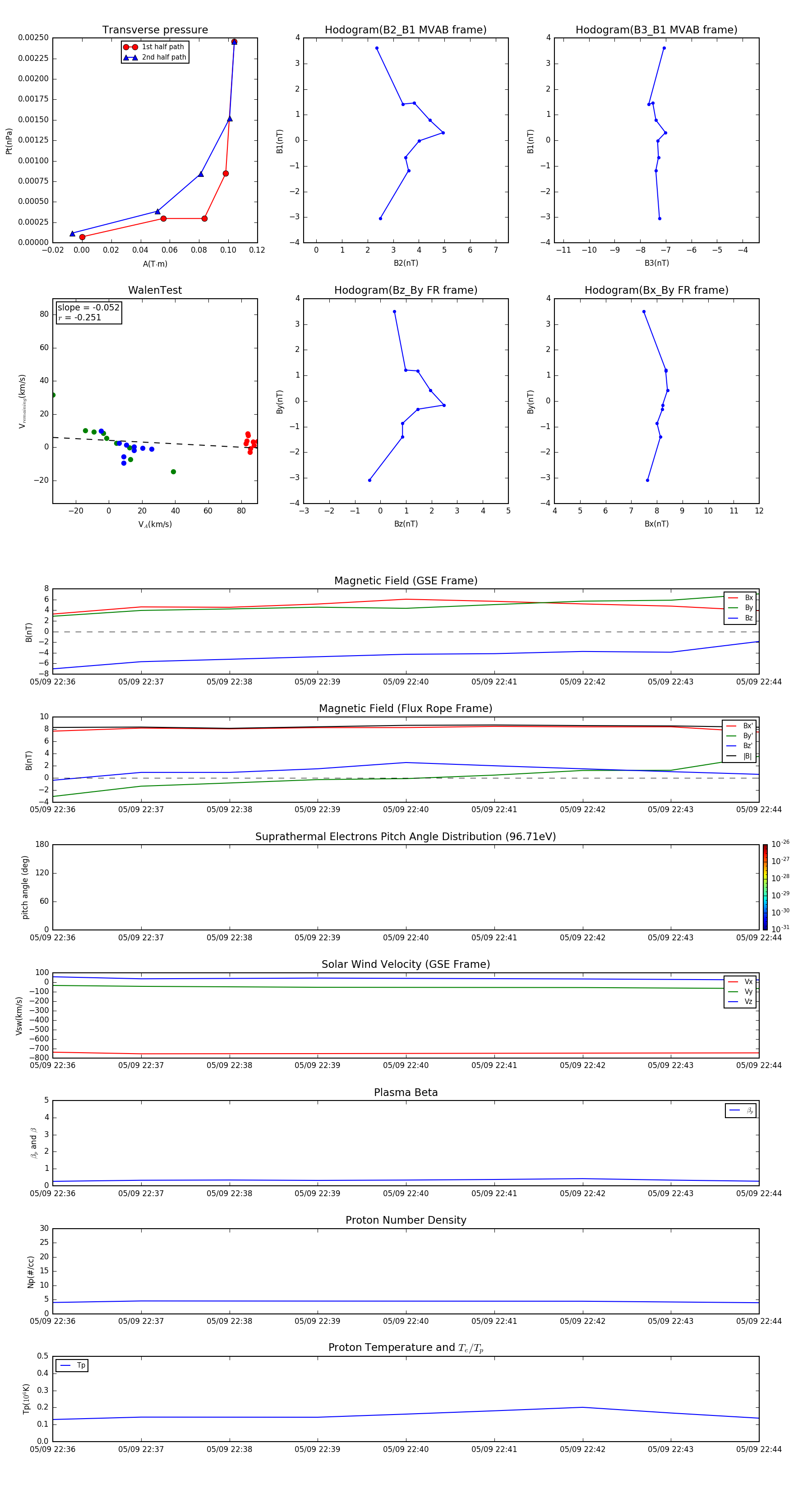Click the 'slope = -0.052' annotation
The image size is (812, 1489).
point(88,308)
